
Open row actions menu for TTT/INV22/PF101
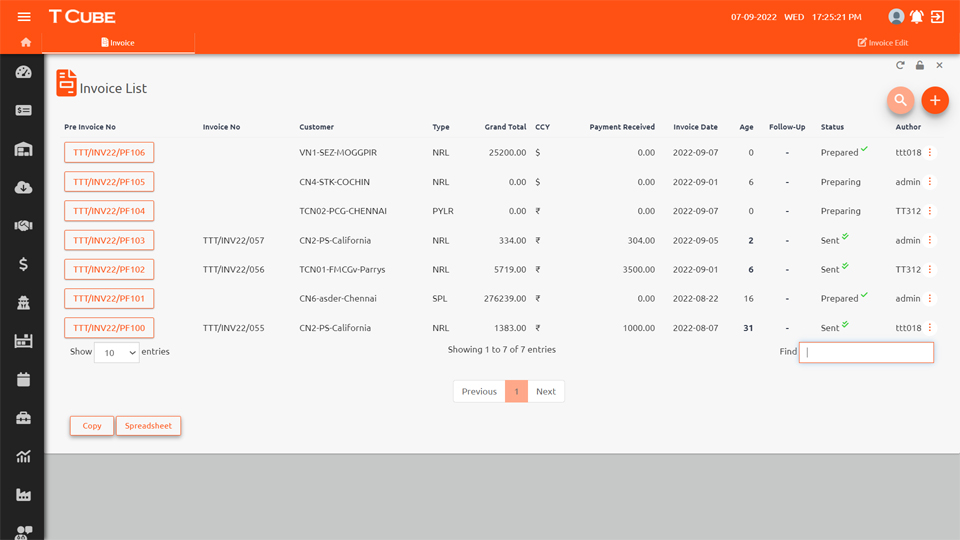pos(930,298)
